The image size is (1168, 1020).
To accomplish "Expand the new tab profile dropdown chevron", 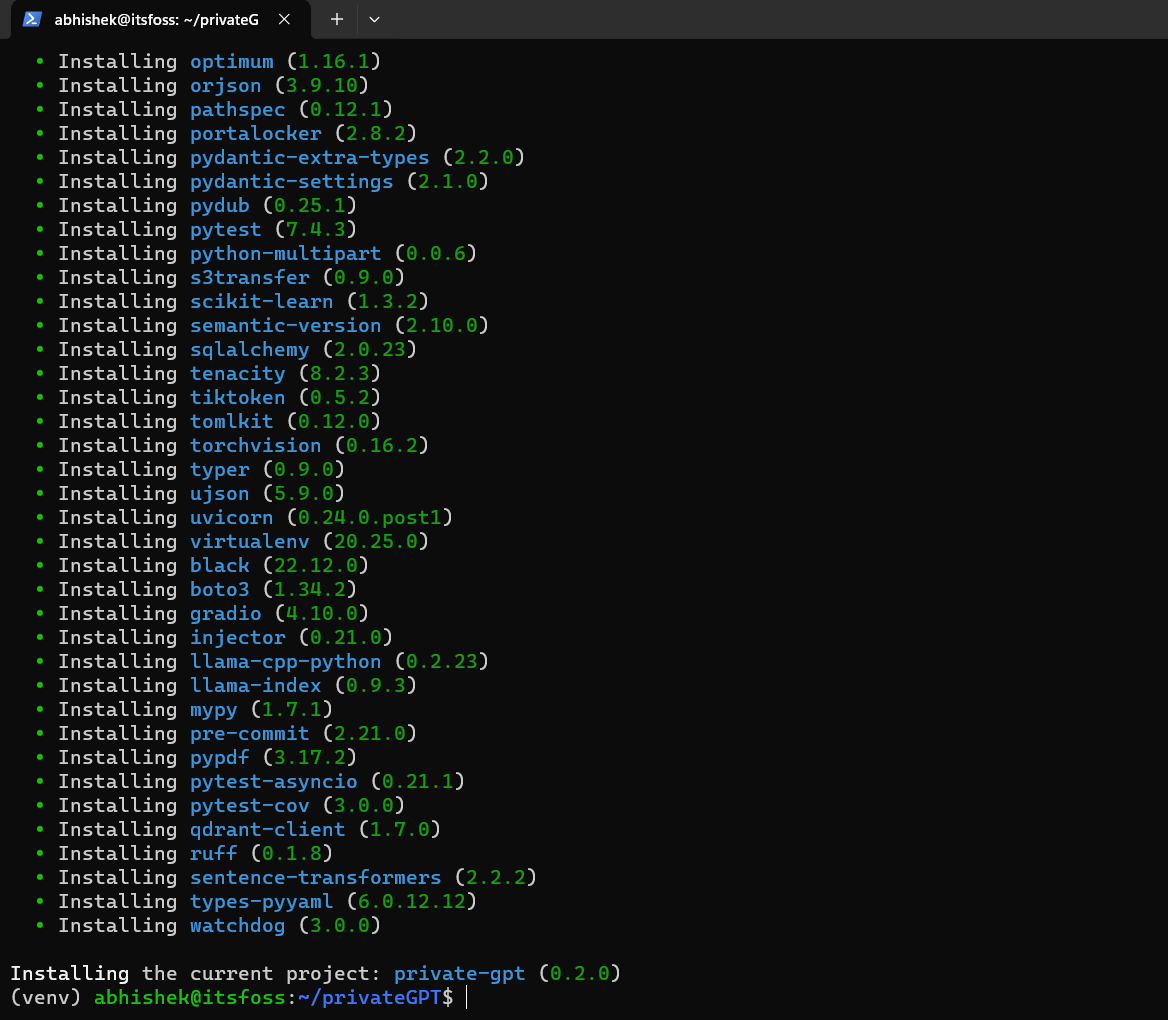I will 374,19.
